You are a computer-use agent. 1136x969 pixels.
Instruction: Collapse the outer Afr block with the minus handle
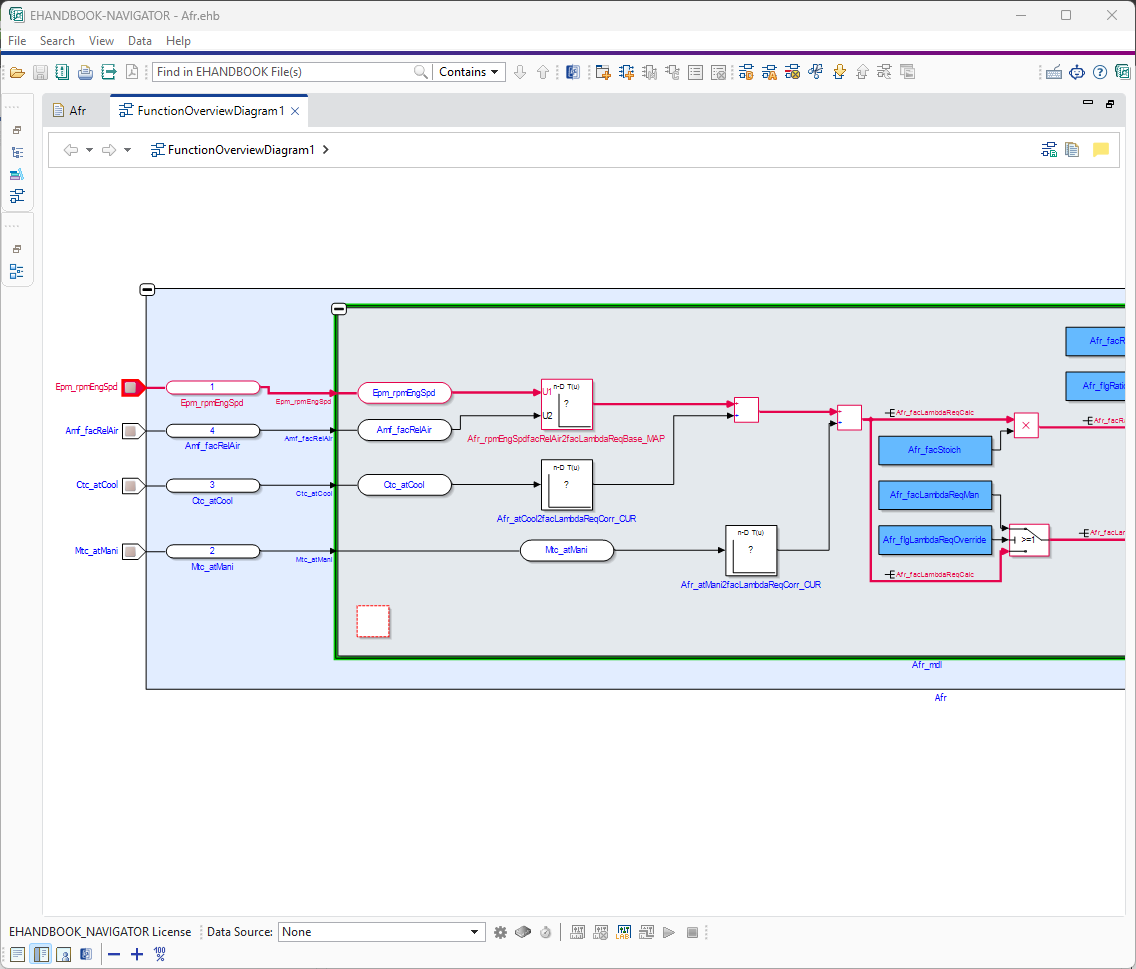[147, 290]
